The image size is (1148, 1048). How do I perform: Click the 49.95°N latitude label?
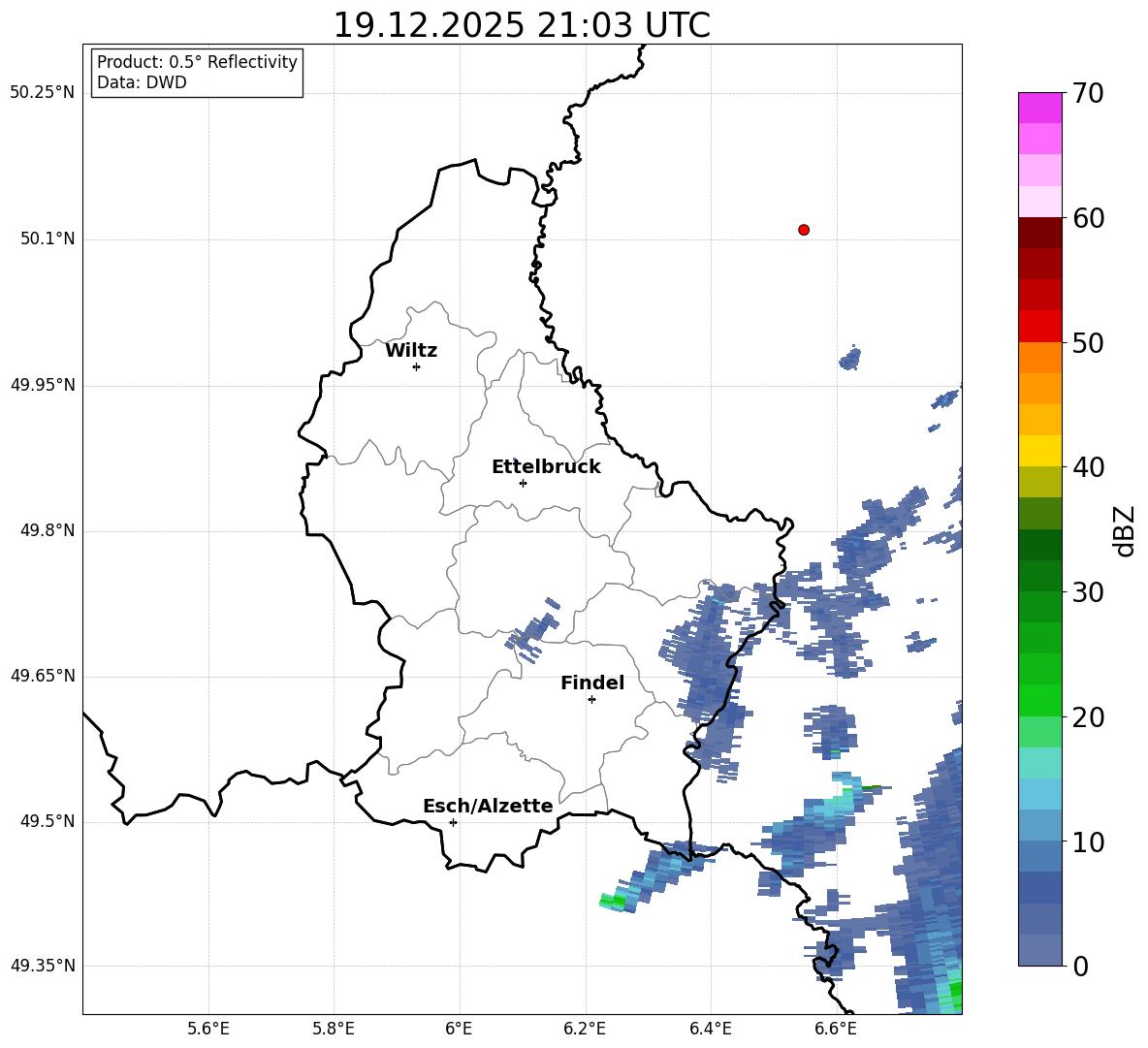point(42,384)
